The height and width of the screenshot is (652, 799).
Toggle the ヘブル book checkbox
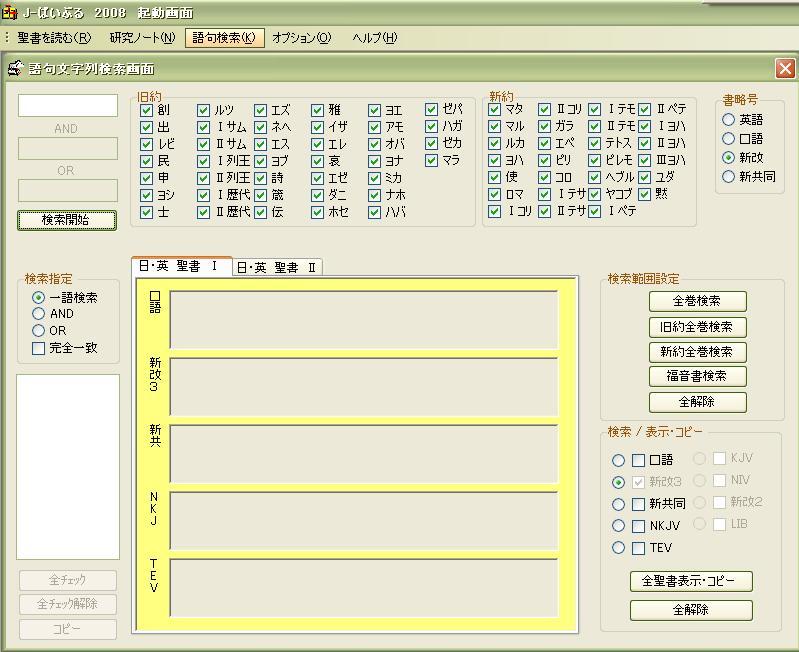[594, 177]
